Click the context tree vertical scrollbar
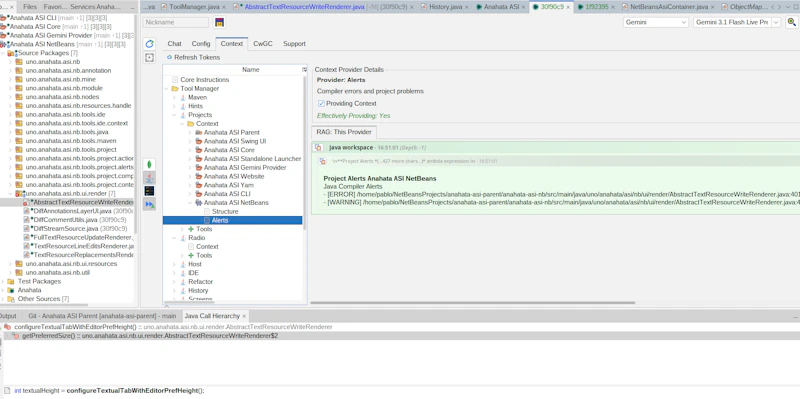 [305, 153]
